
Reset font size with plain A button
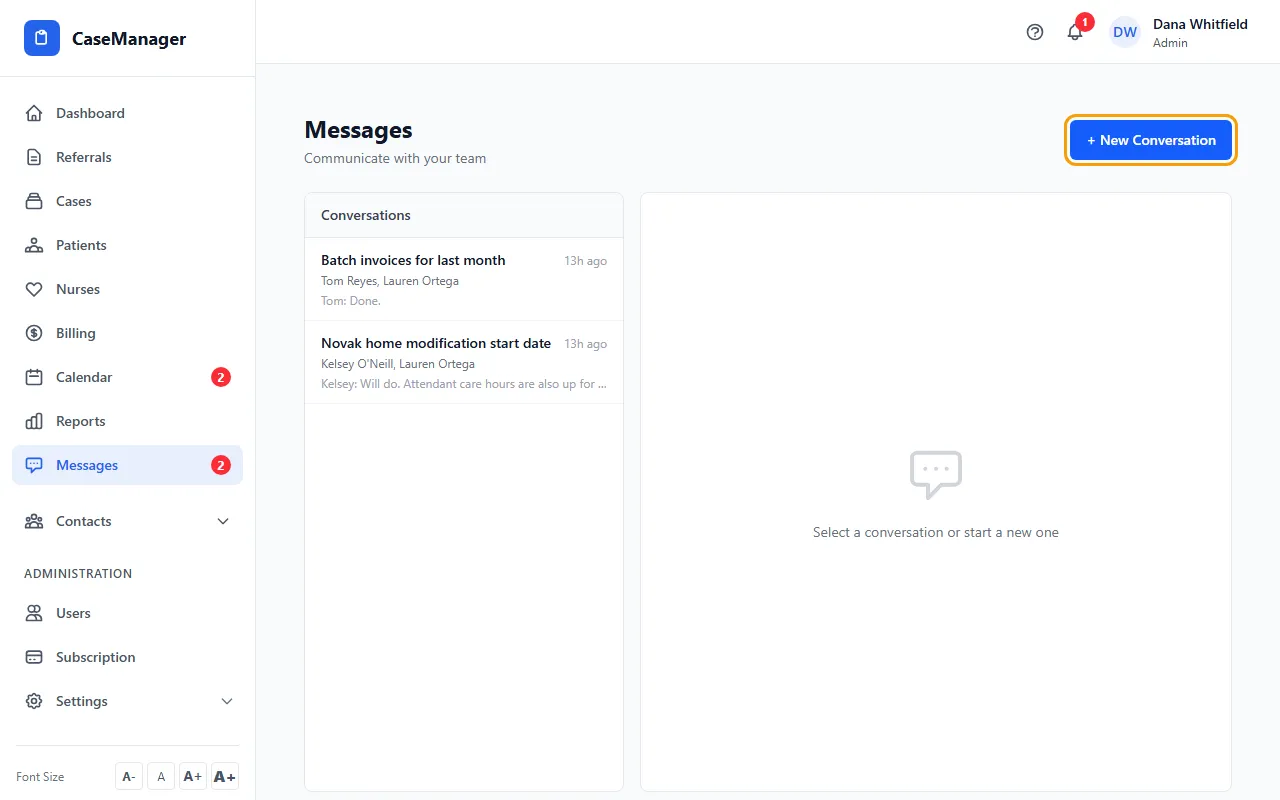(x=161, y=777)
